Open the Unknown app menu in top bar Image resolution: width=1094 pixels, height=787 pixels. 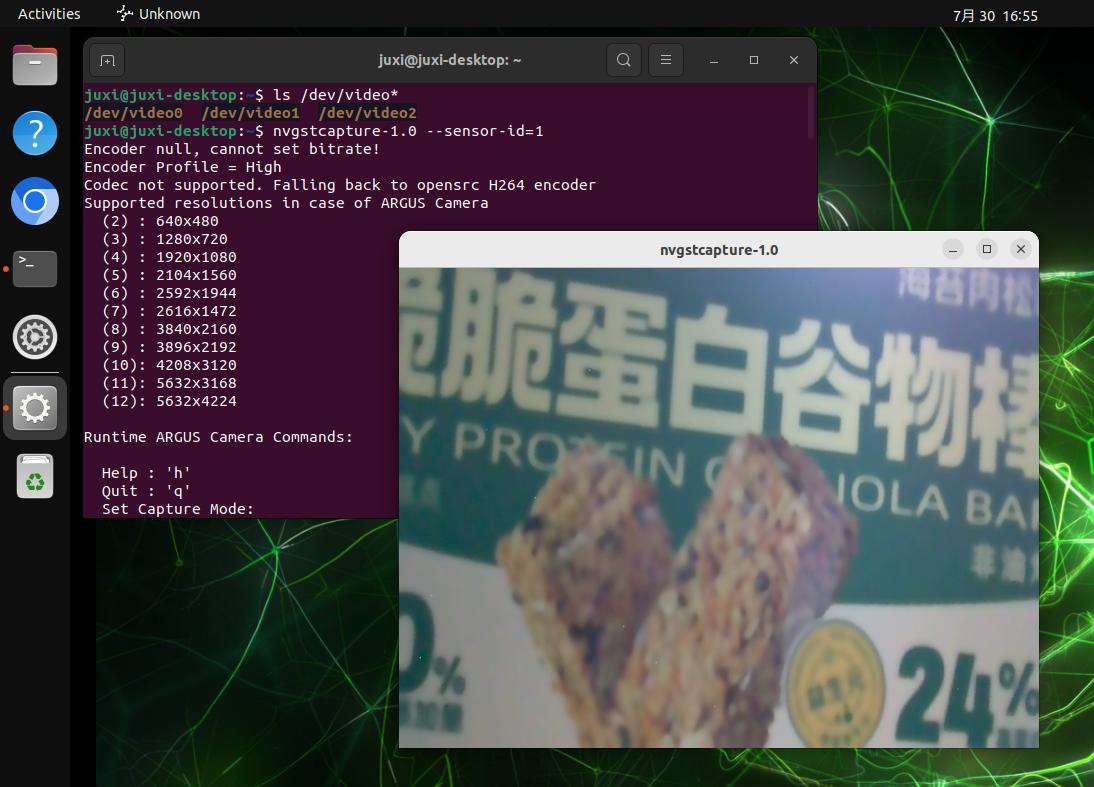click(158, 14)
